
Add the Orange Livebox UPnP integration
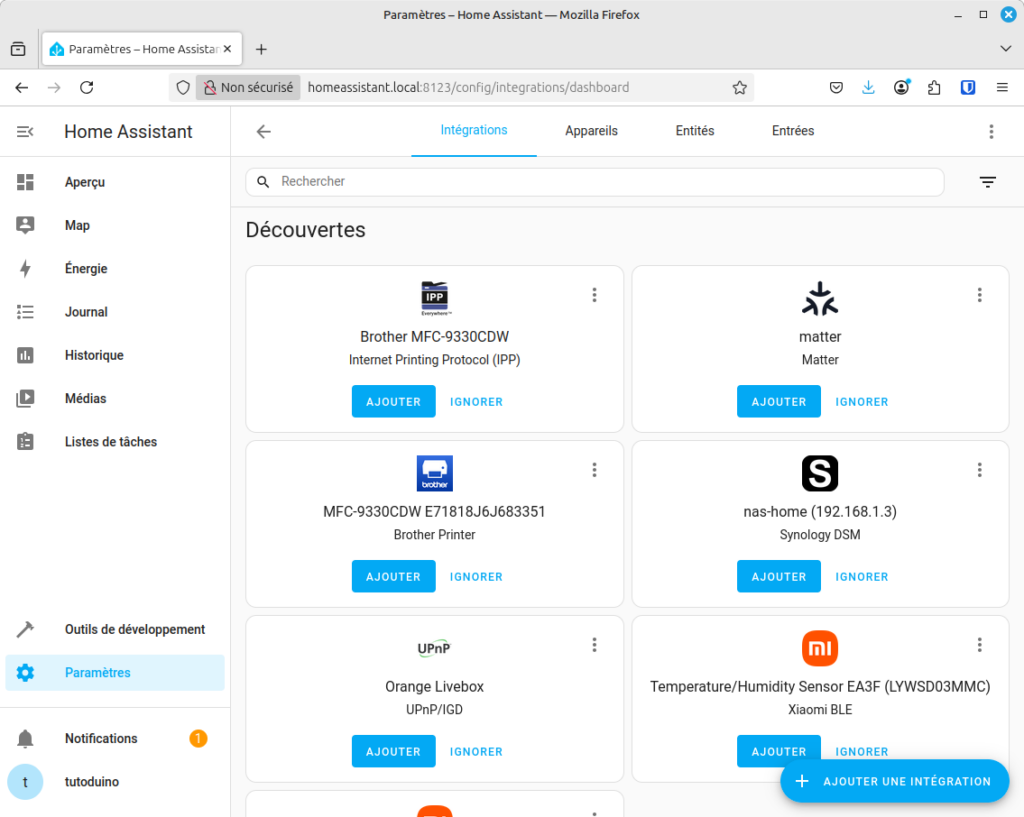coord(394,752)
